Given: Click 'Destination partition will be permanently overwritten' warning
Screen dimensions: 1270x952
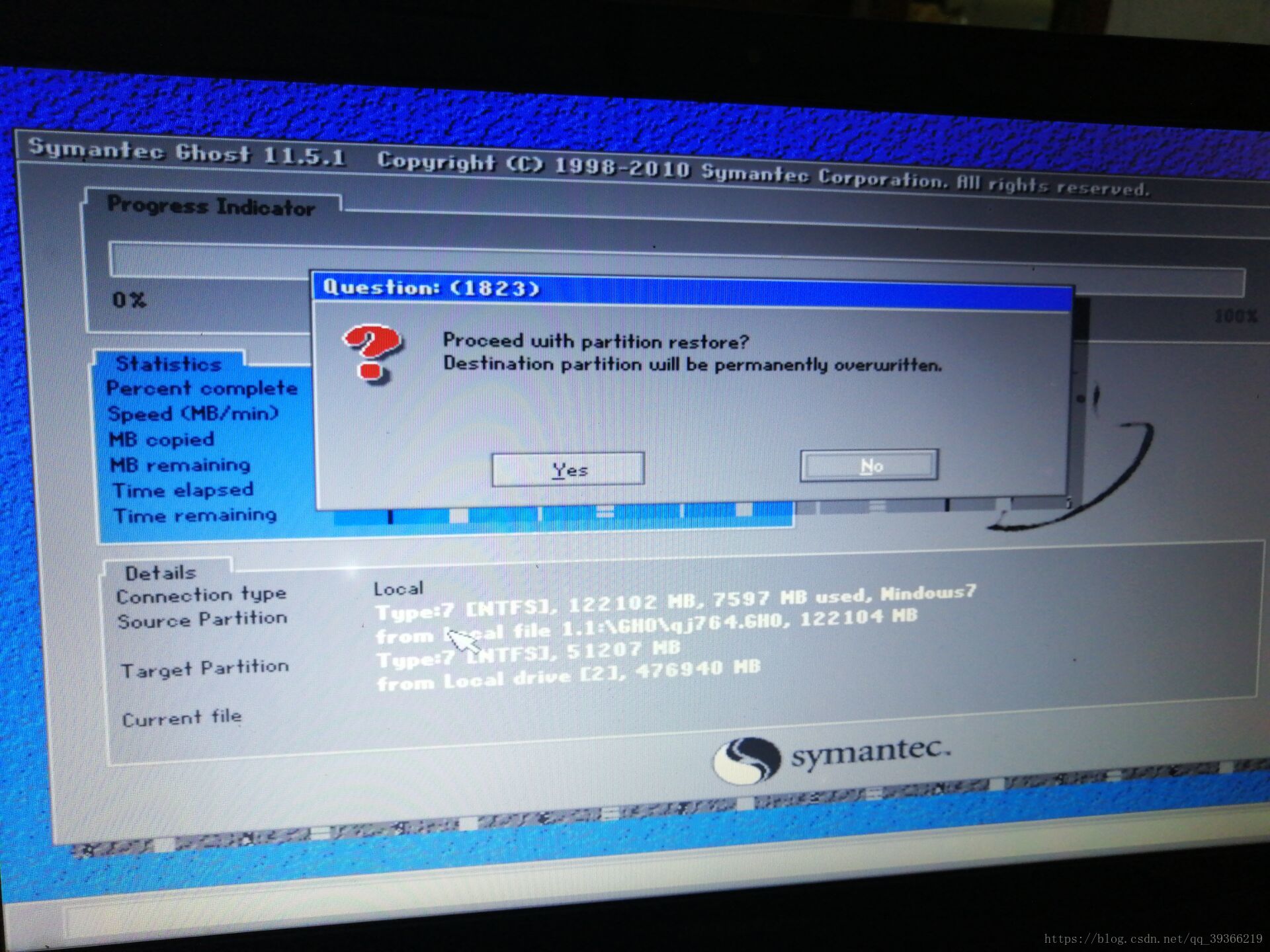Looking at the screenshot, I should point(692,364).
